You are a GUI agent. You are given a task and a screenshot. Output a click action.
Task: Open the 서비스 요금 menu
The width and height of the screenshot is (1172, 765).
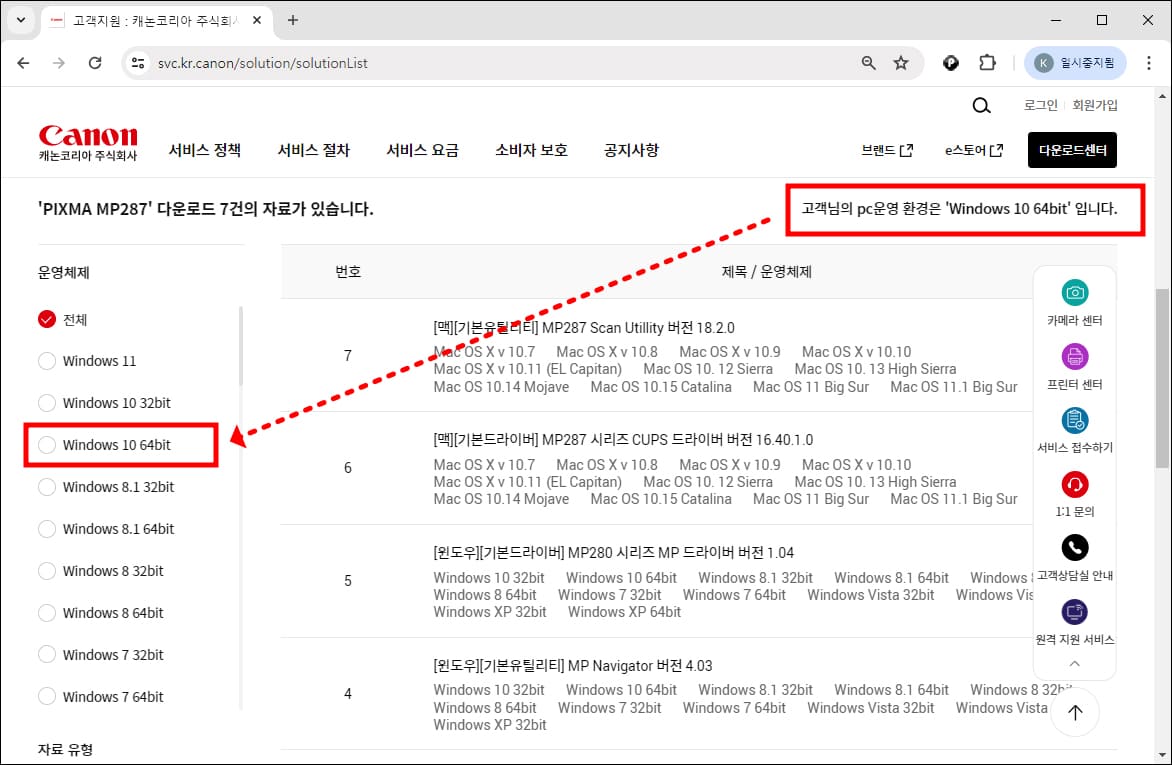[x=422, y=150]
